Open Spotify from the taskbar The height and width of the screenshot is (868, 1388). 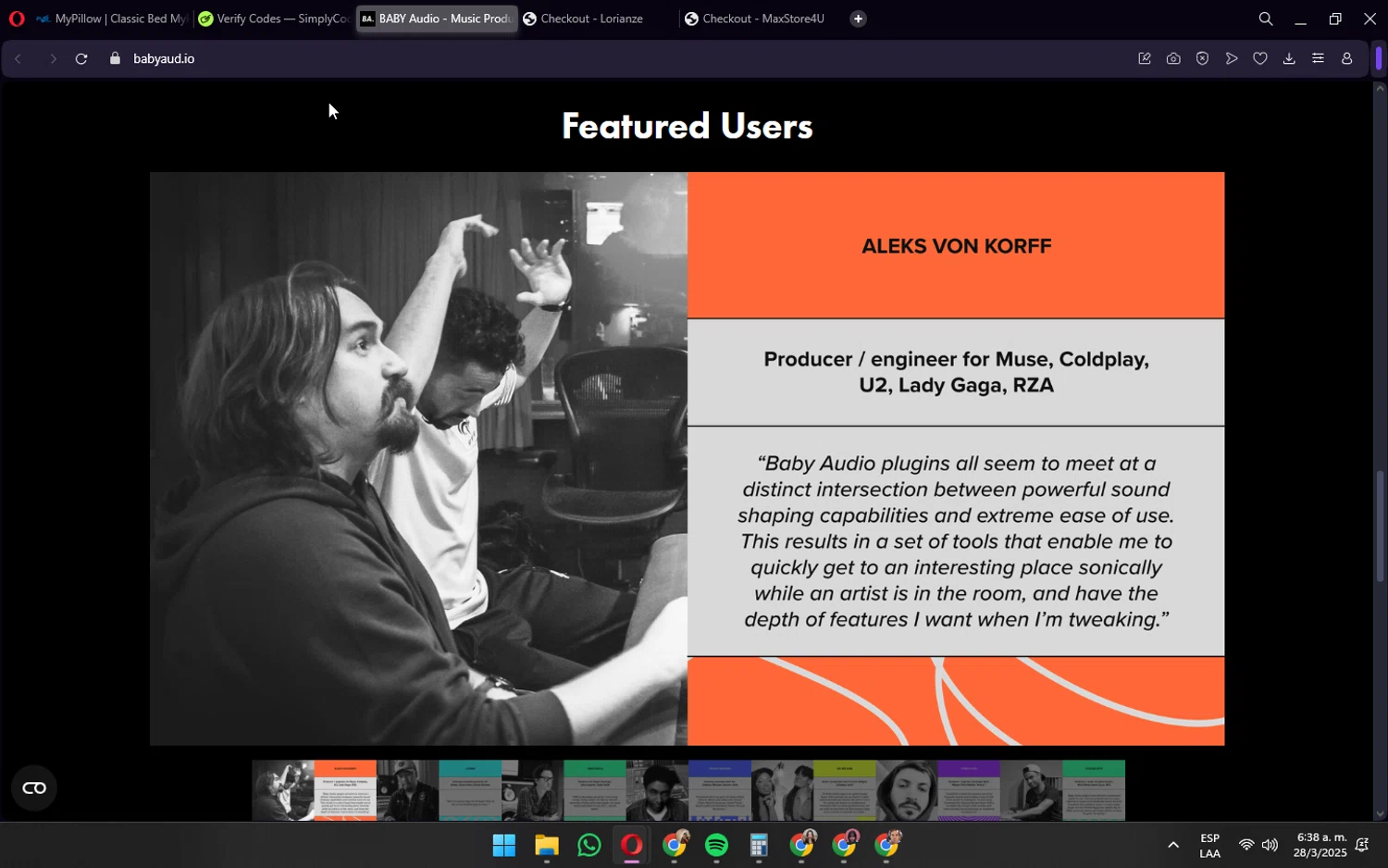click(x=716, y=846)
